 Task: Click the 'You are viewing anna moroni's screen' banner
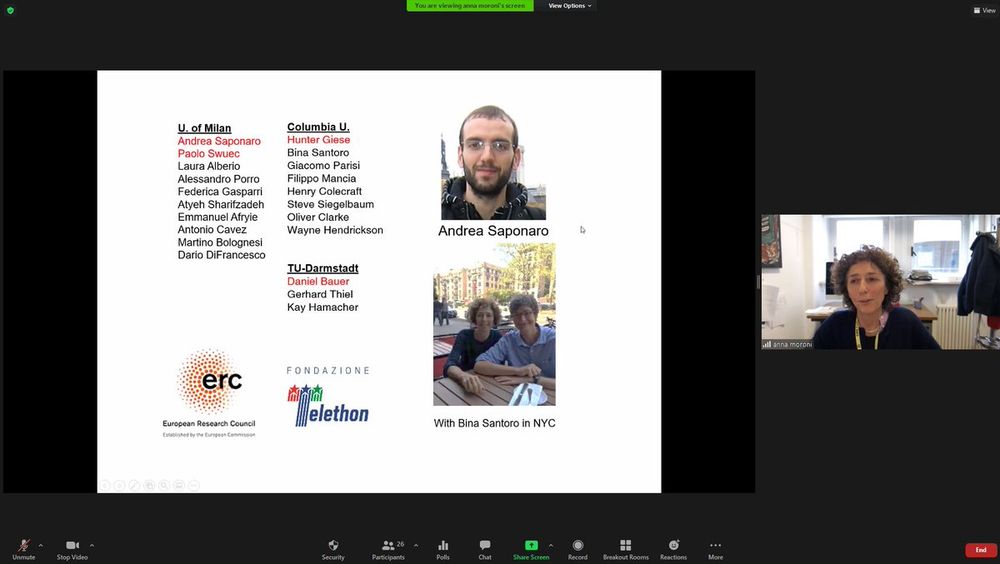click(470, 6)
